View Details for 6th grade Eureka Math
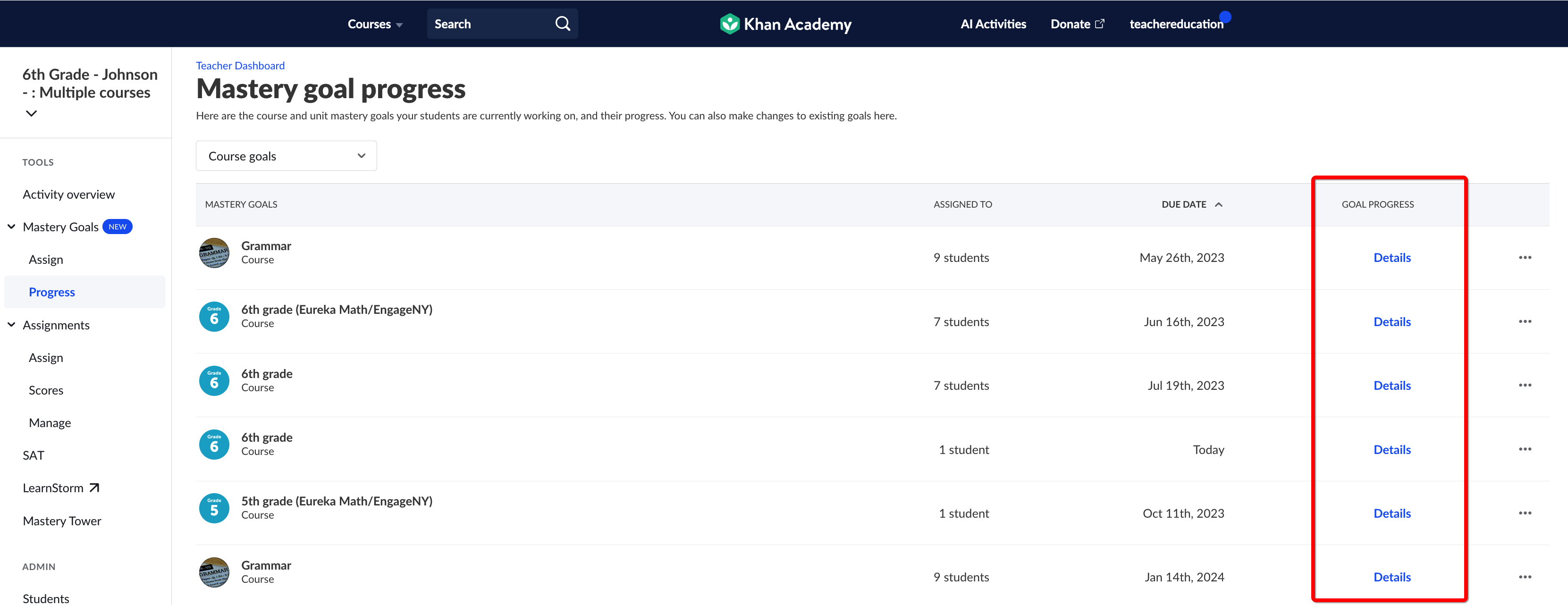This screenshot has height=605, width=1568. point(1391,321)
